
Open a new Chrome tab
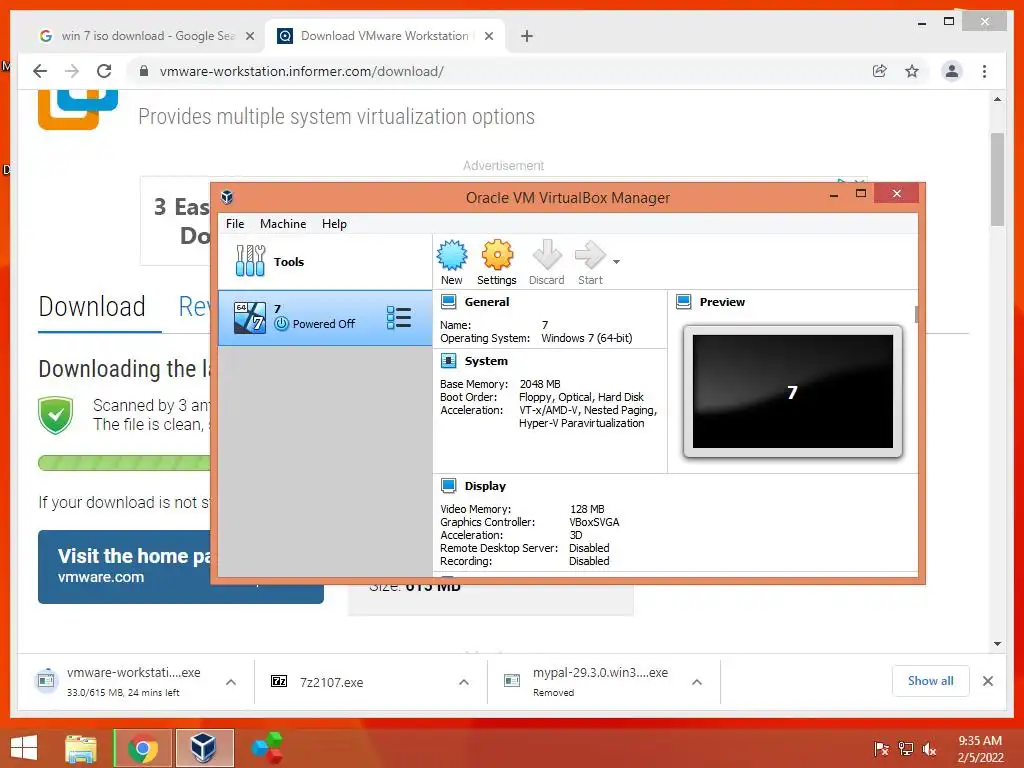pyautogui.click(x=527, y=36)
